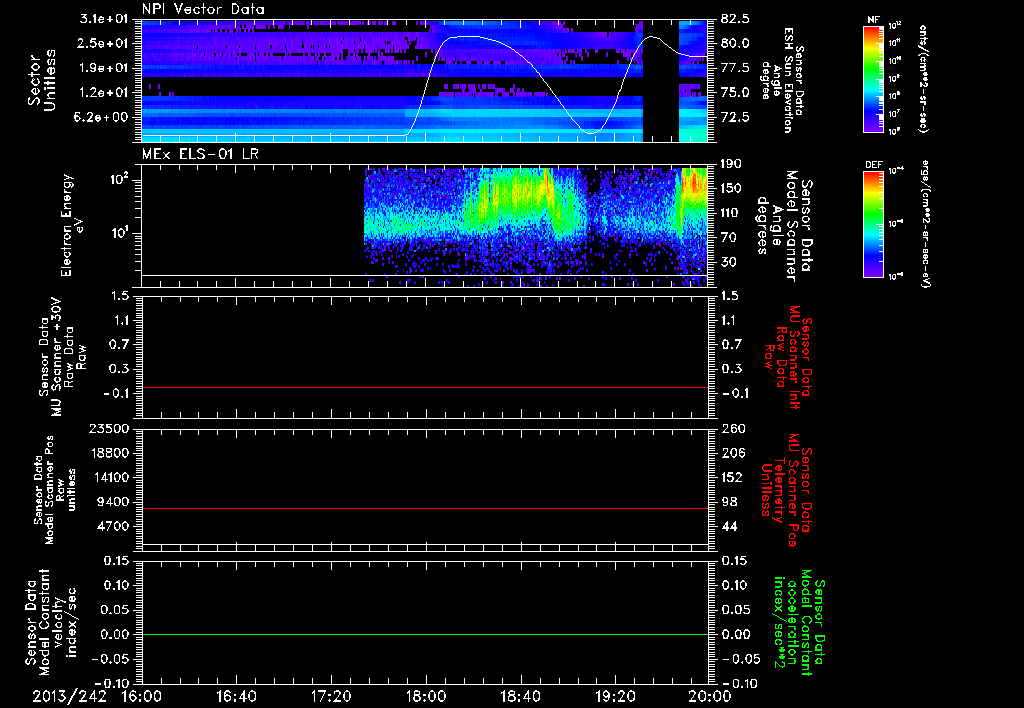Image resolution: width=1024 pixels, height=708 pixels.
Task: Click the red line in the MU Scanner +30V panel
Action: [424, 387]
